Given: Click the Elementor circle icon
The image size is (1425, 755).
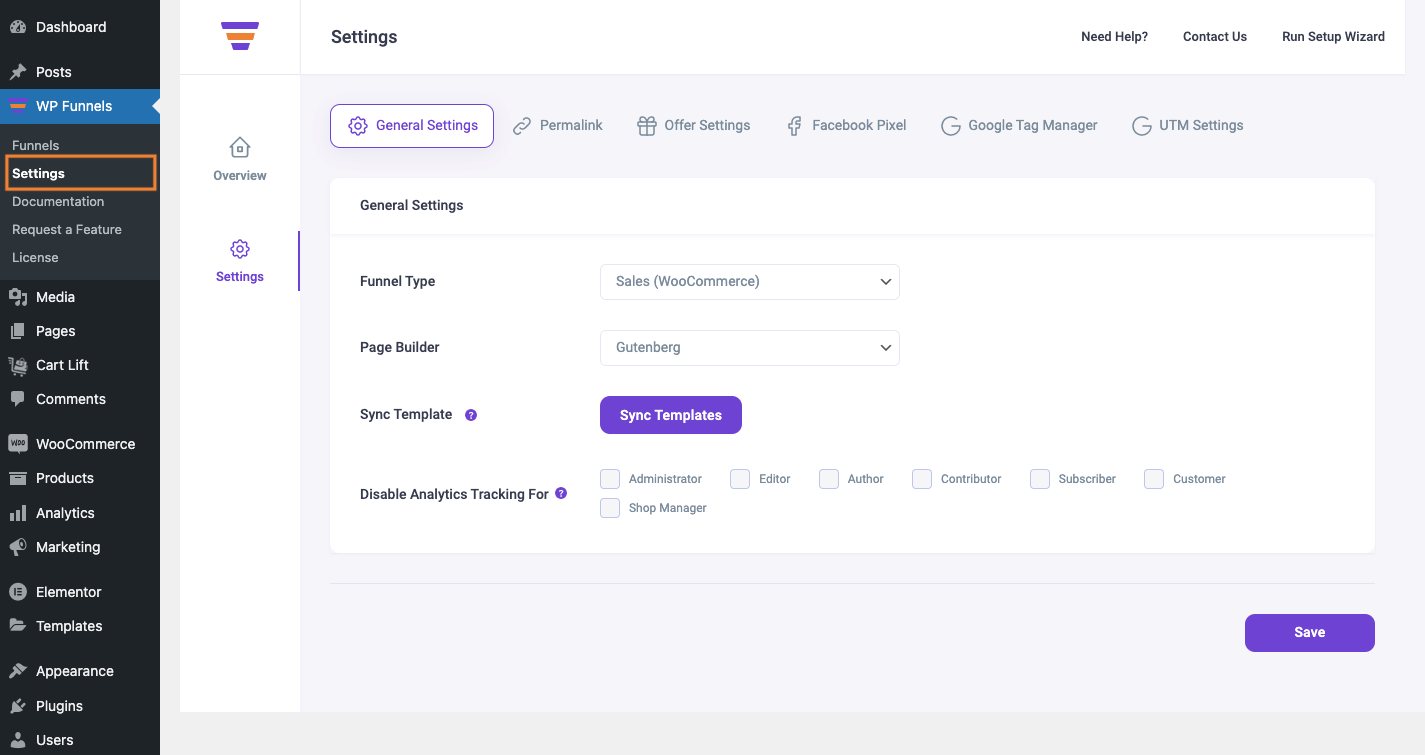Looking at the screenshot, I should (x=18, y=592).
